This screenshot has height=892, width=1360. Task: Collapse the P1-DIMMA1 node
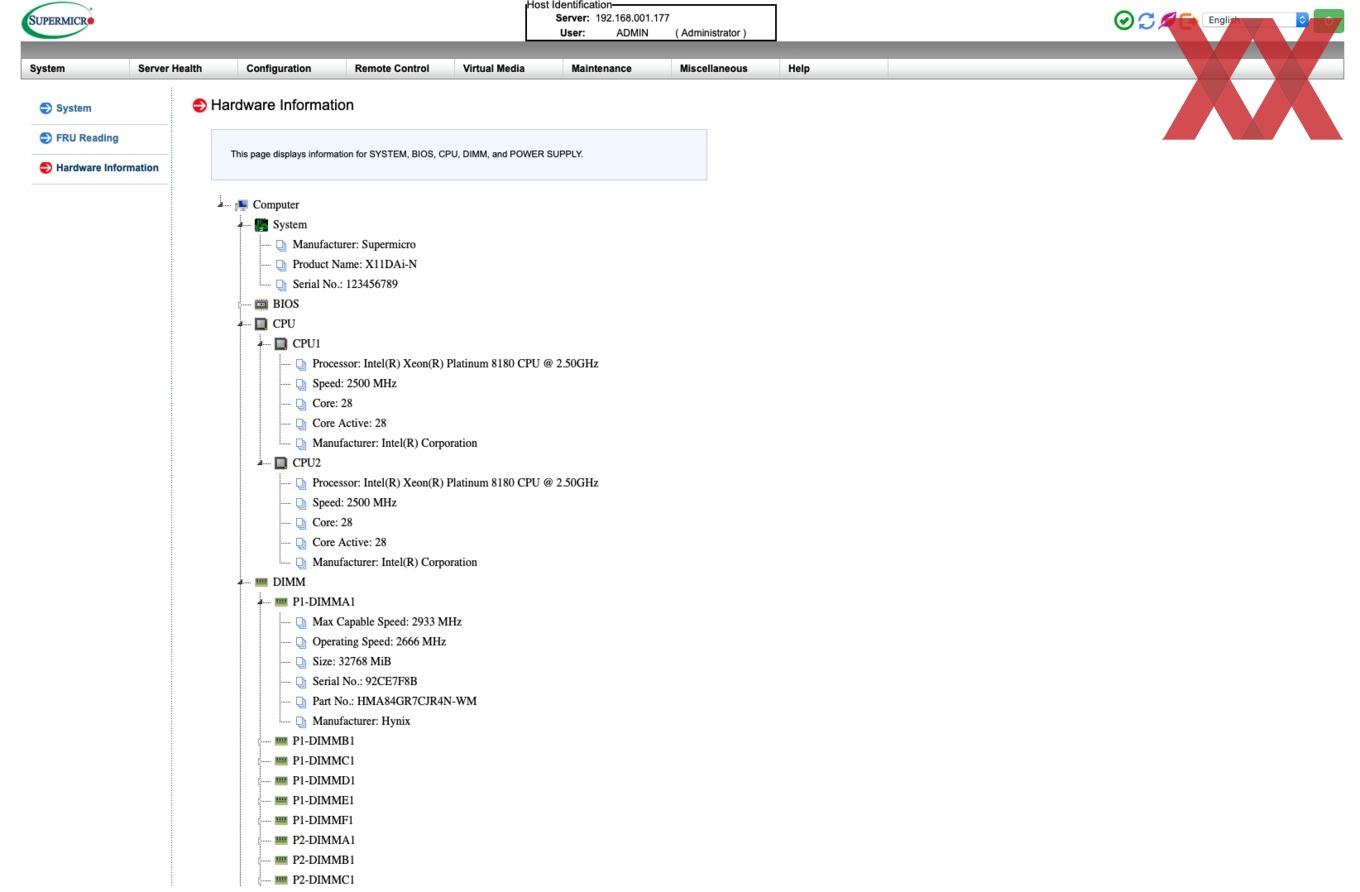pyautogui.click(x=261, y=602)
